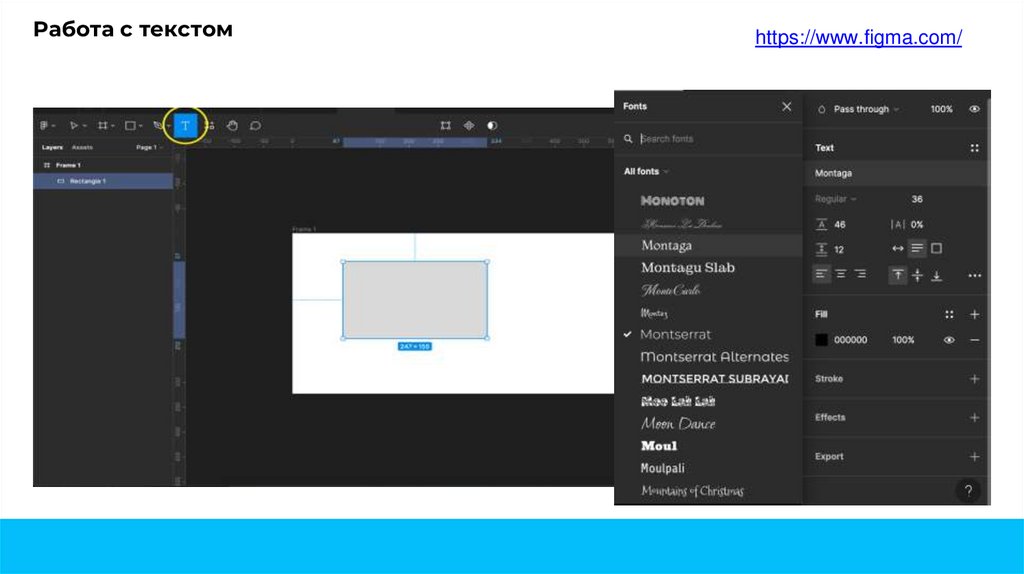Edit the font size value 36
This screenshot has height=574, width=1024.
click(x=917, y=199)
